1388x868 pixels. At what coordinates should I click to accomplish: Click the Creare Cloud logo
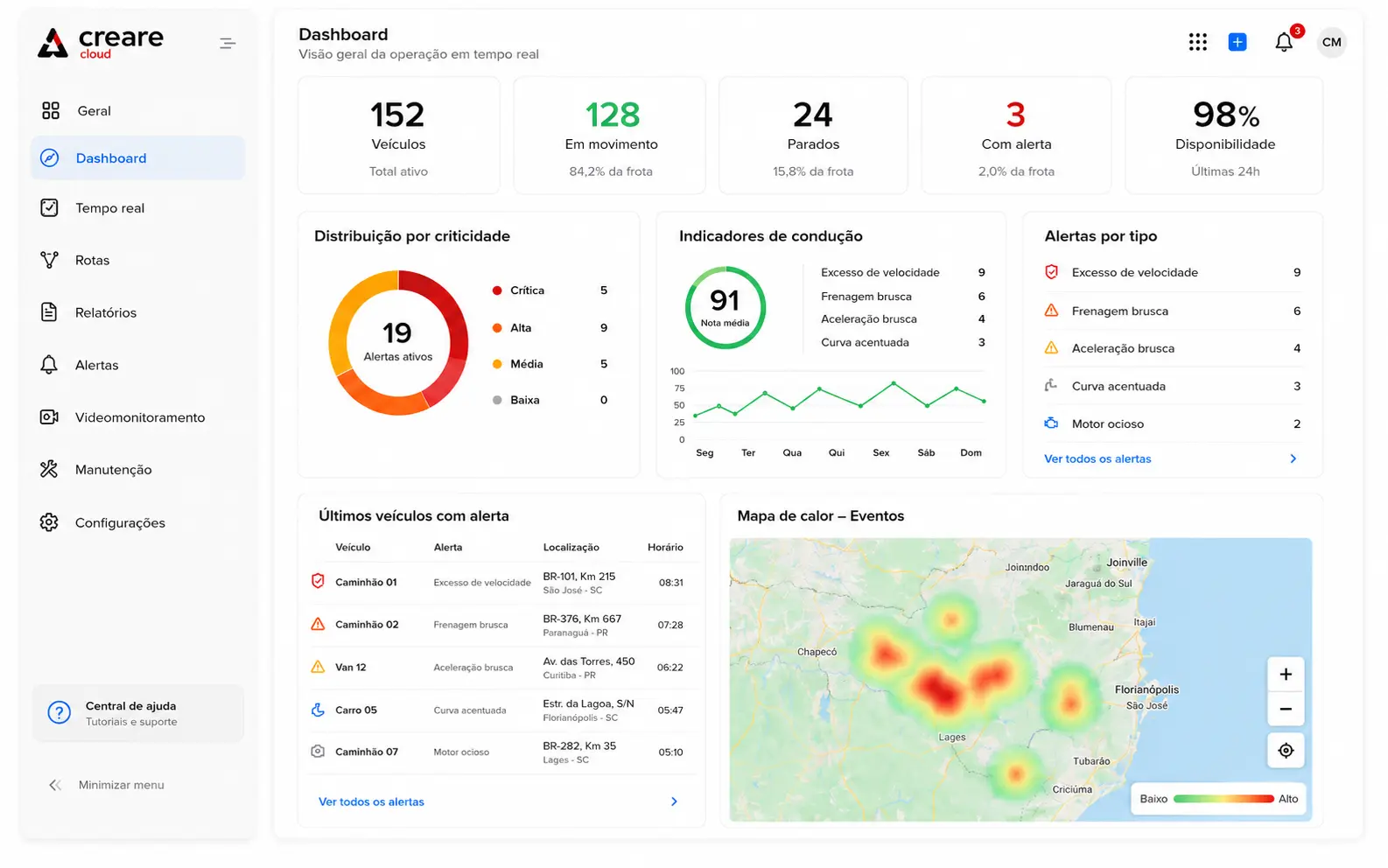(100, 42)
